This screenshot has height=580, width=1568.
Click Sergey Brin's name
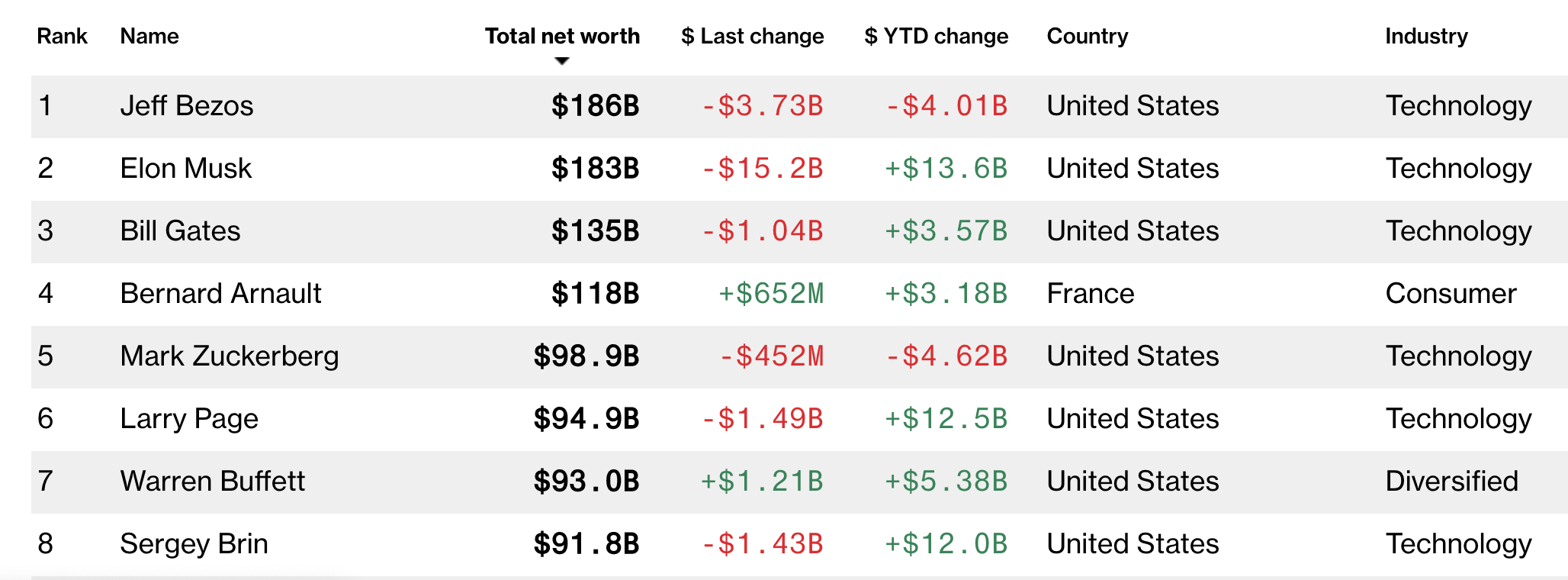[x=194, y=544]
